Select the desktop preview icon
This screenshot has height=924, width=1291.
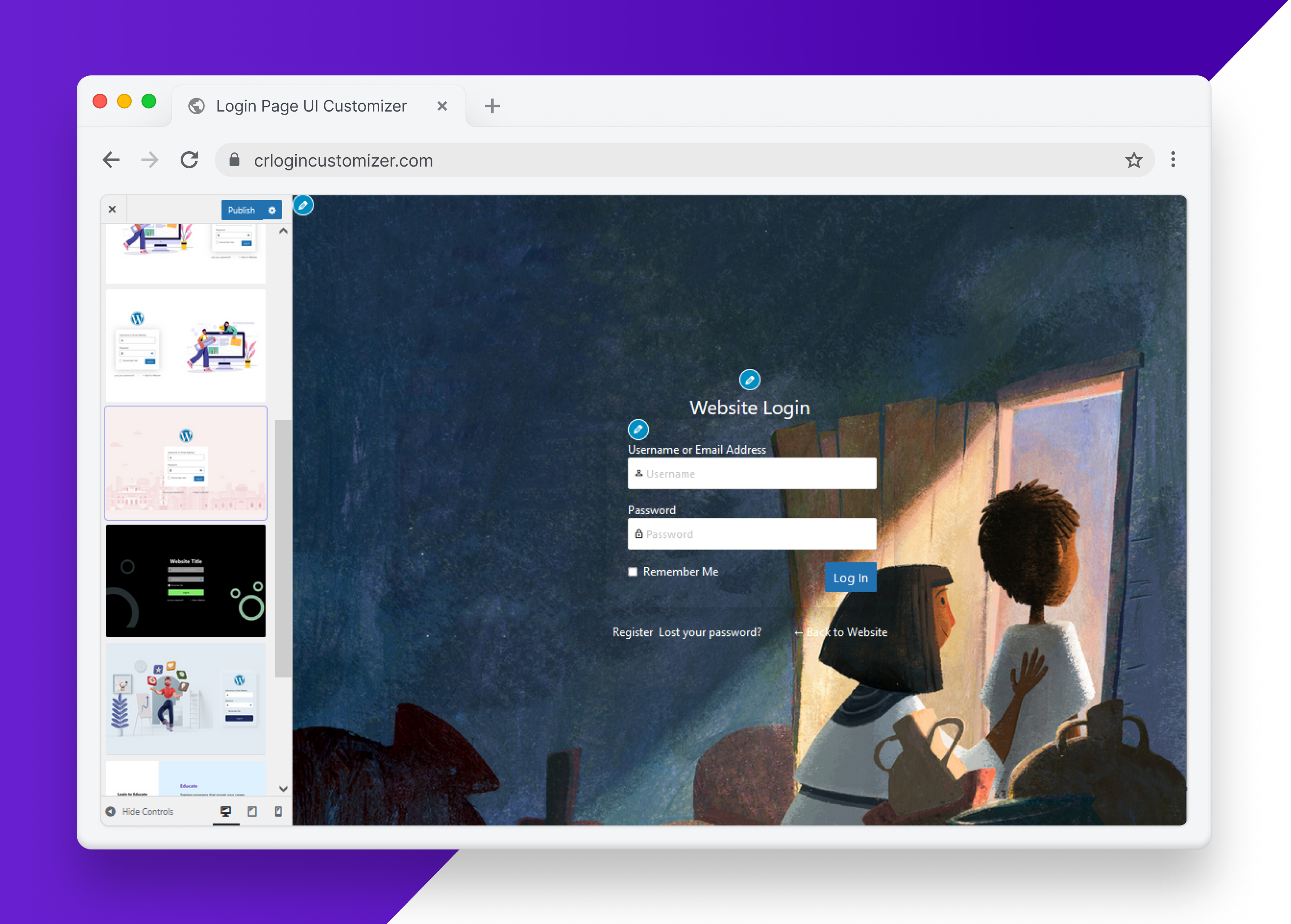(x=226, y=812)
